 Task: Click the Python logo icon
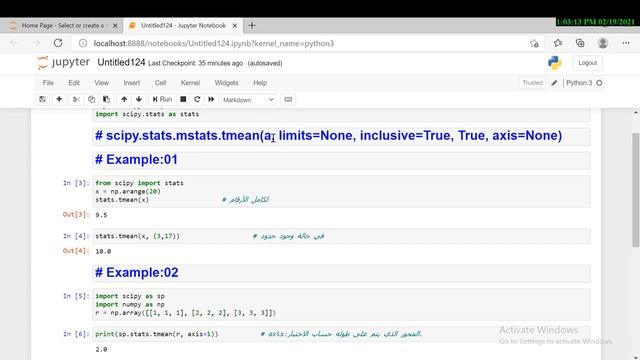(x=554, y=63)
